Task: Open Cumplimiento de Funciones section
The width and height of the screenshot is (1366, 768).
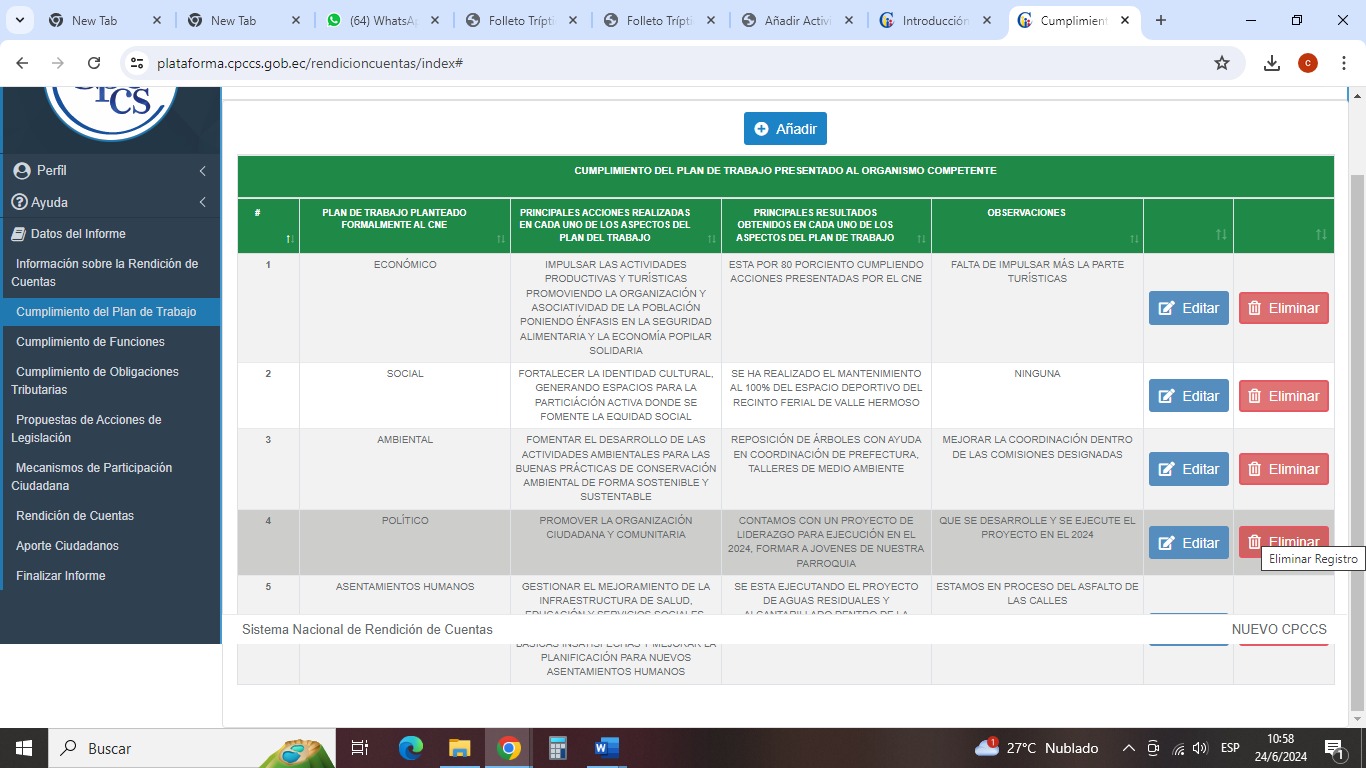Action: pyautogui.click(x=90, y=342)
